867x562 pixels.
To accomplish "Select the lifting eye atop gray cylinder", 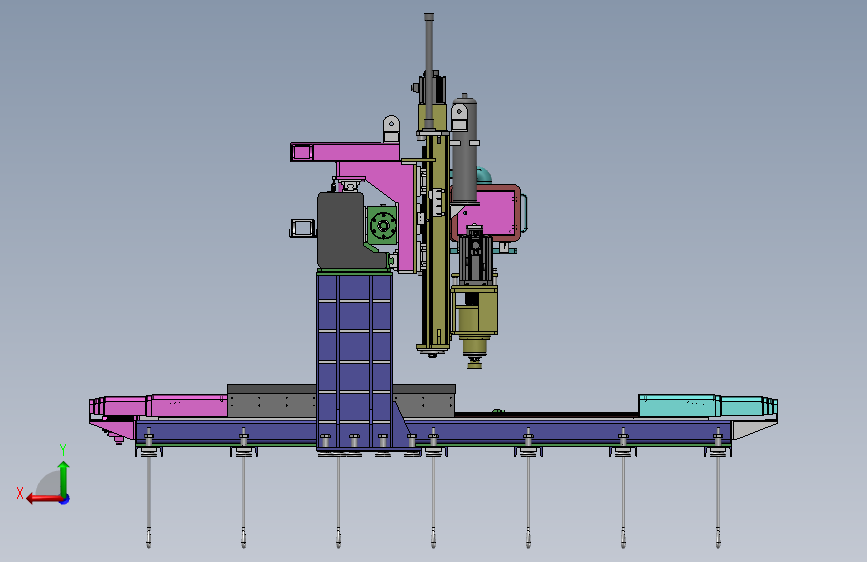I will (459, 117).
